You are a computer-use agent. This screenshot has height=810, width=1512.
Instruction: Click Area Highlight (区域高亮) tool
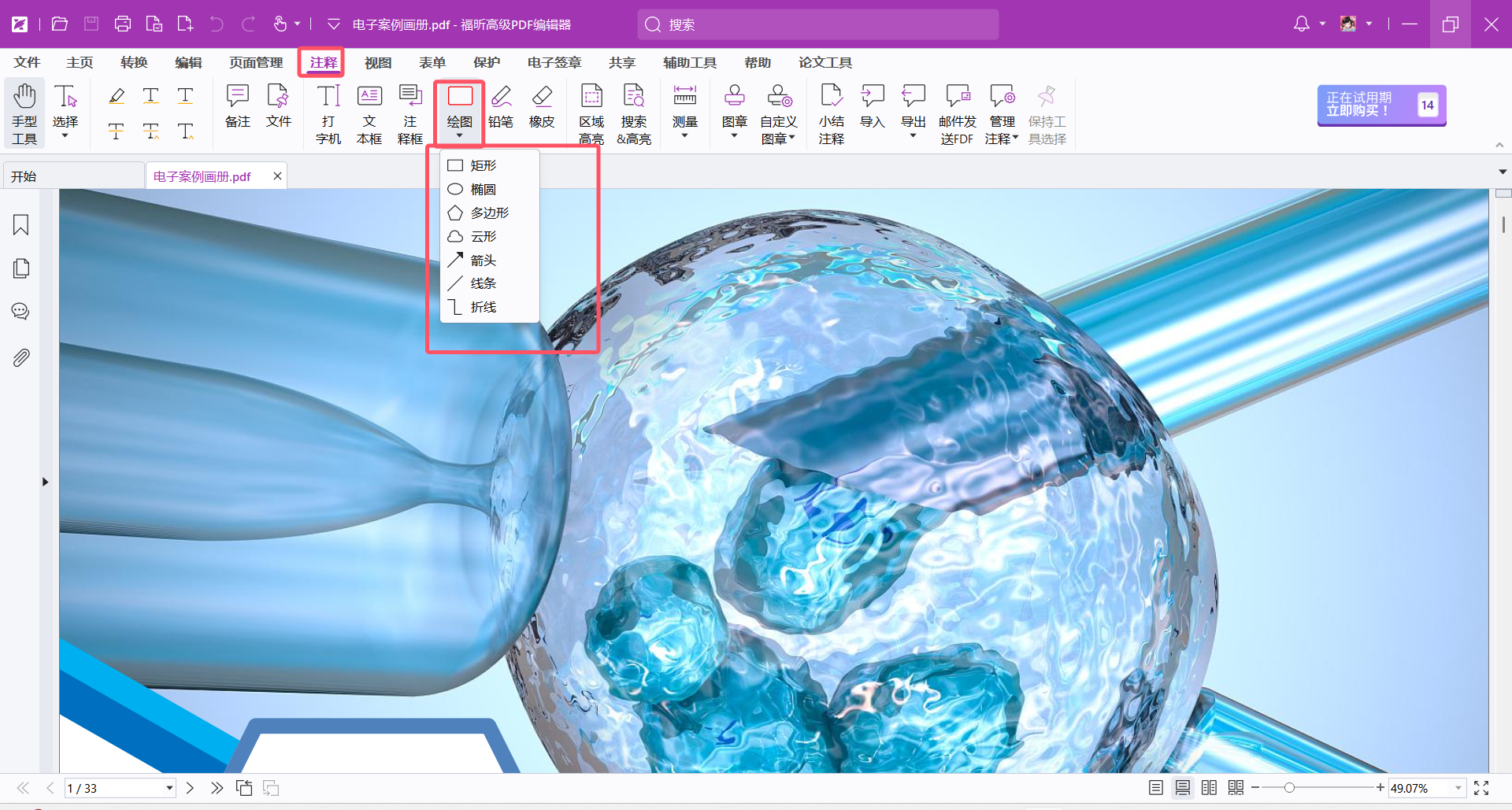pyautogui.click(x=591, y=113)
